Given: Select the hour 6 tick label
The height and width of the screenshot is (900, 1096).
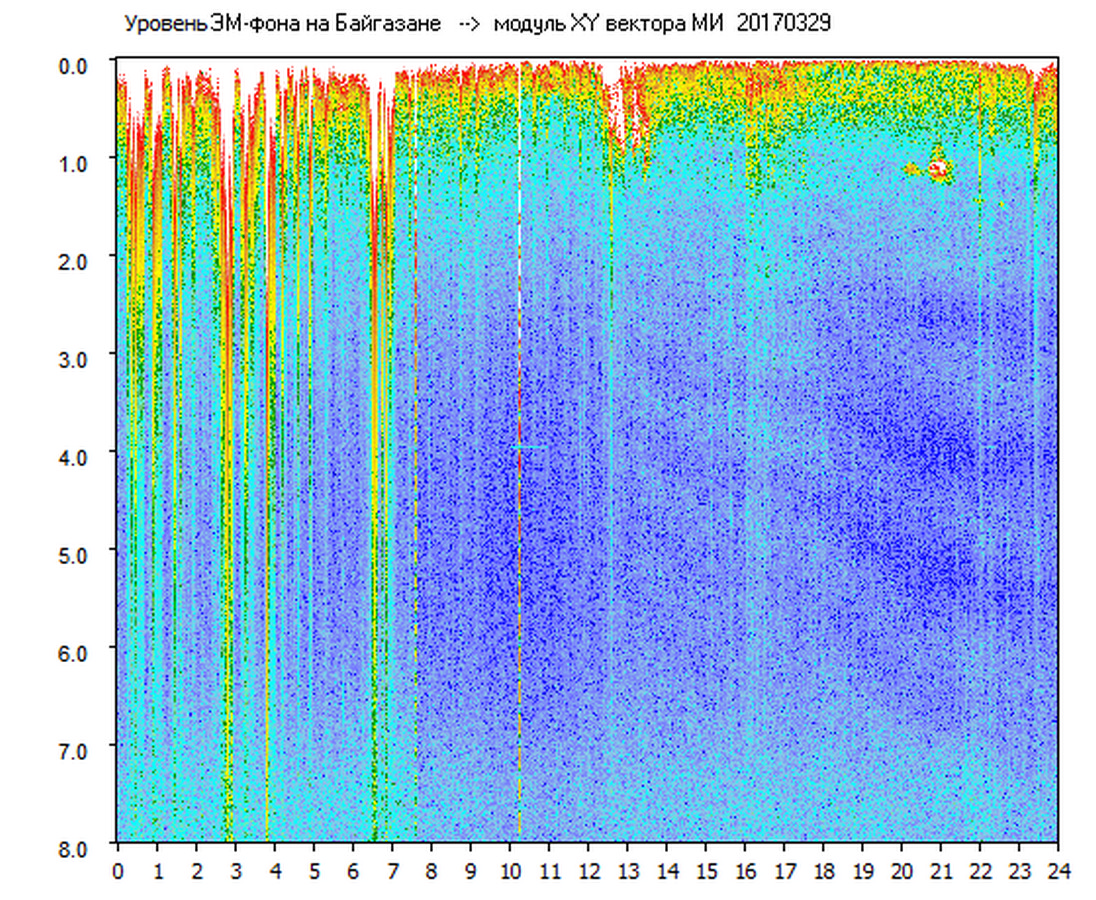Looking at the screenshot, I should (x=353, y=871).
